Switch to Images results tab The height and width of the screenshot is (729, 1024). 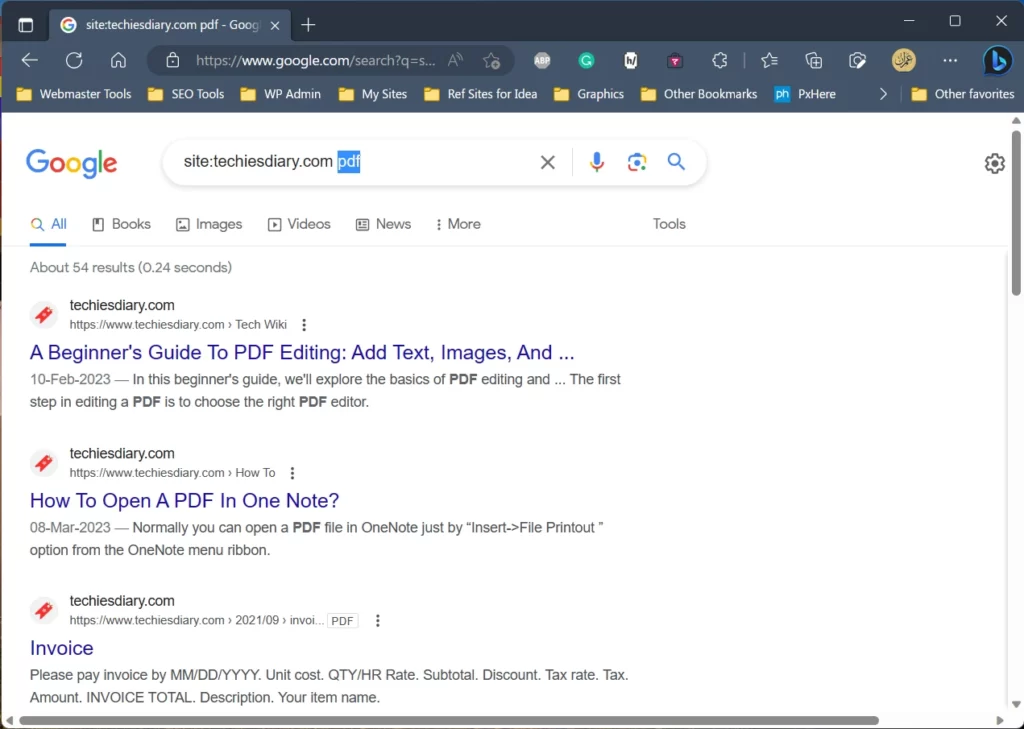(209, 224)
